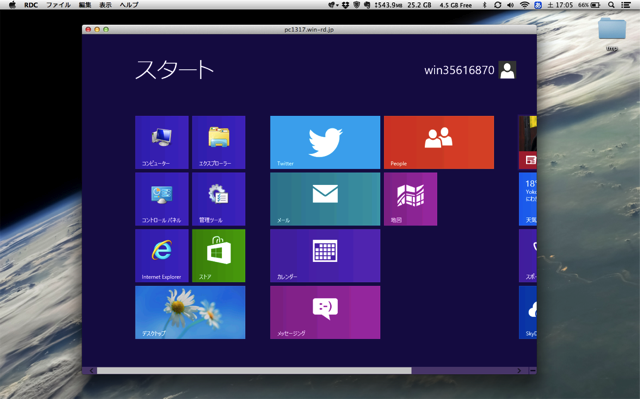Click the 17:05 clock in menu bar
The width and height of the screenshot is (640, 399).
point(560,5)
